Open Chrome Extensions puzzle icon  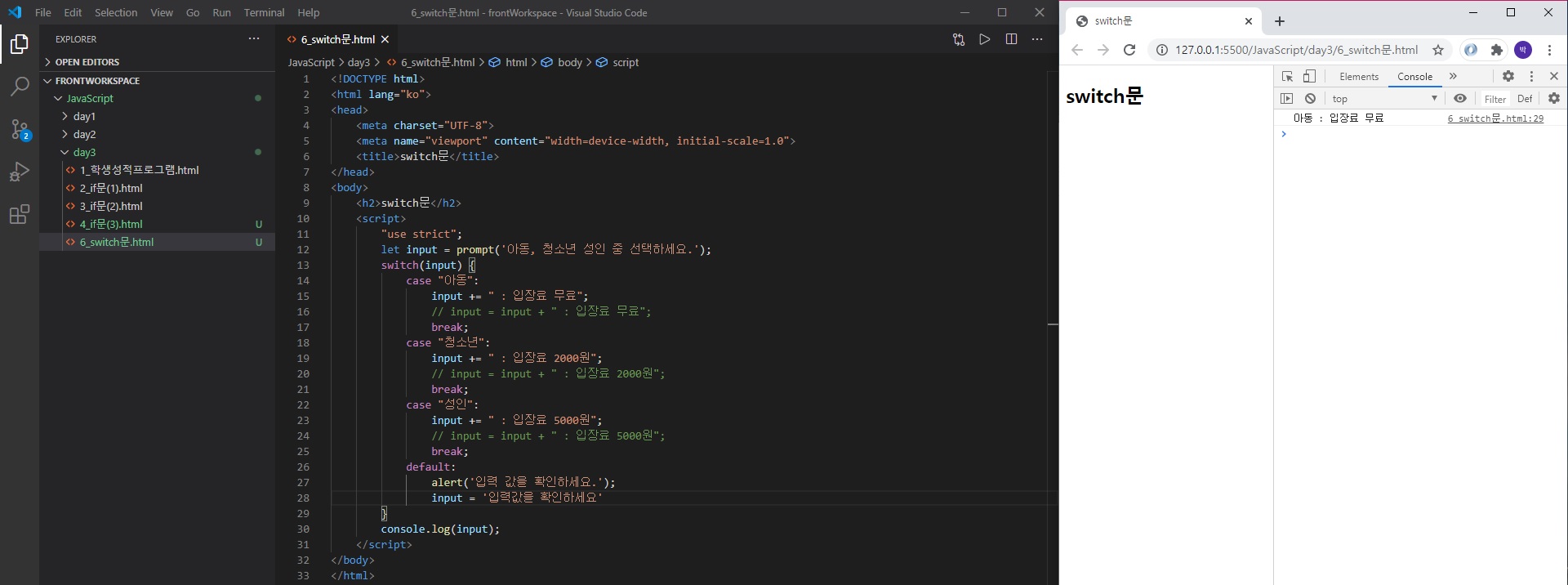1496,50
